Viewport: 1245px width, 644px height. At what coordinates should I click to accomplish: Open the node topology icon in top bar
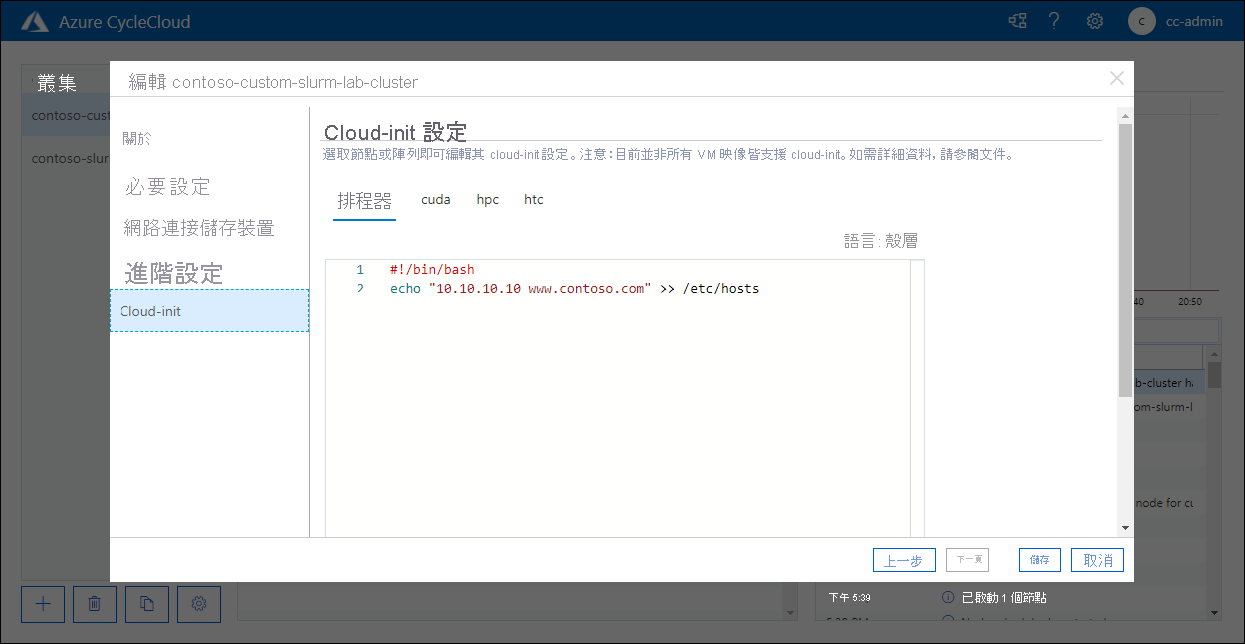click(1017, 20)
